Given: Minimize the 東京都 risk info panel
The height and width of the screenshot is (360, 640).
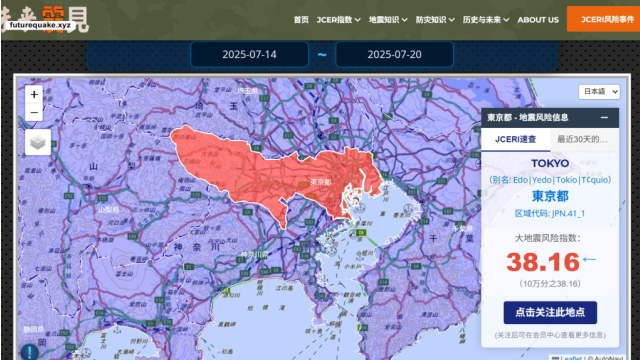Looking at the screenshot, I should [604, 118].
